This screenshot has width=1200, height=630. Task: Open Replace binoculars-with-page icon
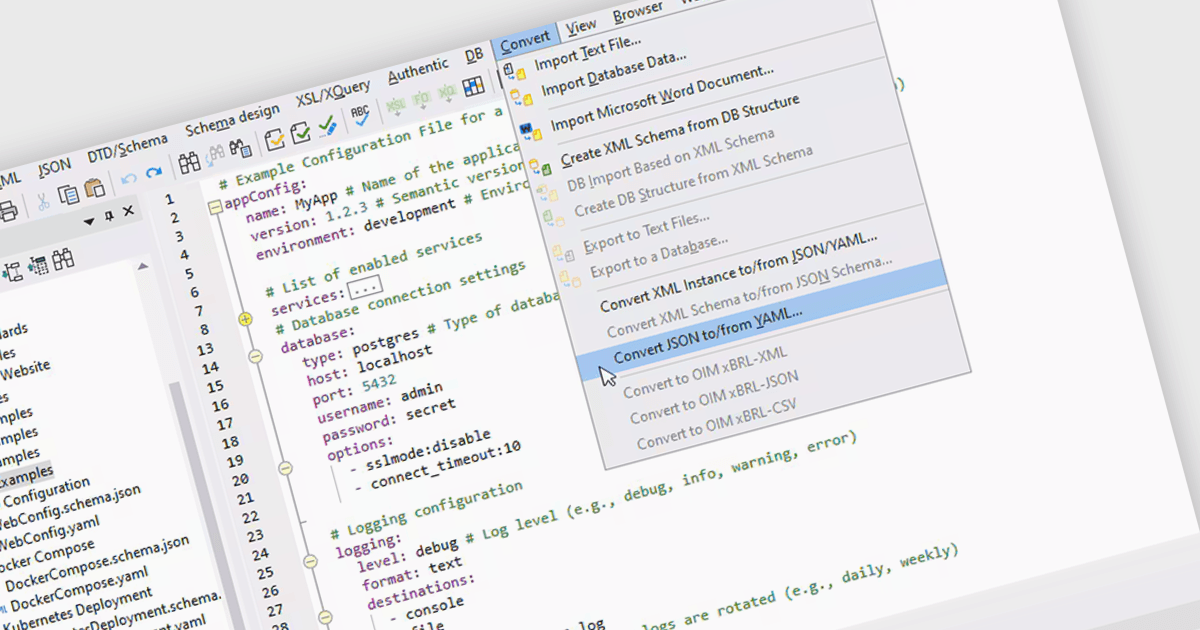tap(240, 151)
